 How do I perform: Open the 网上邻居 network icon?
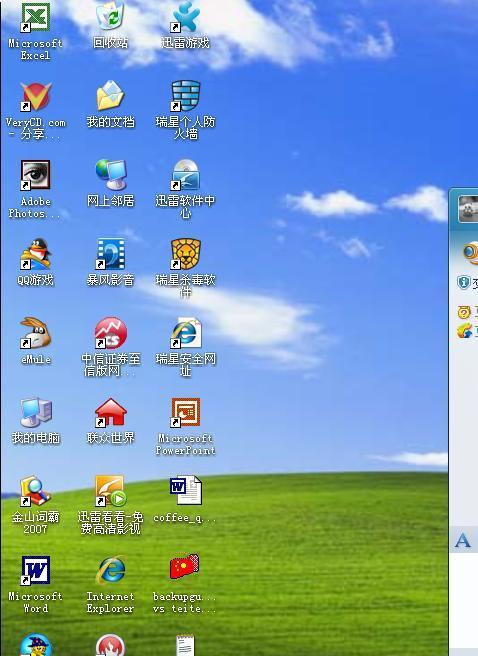pos(111,174)
